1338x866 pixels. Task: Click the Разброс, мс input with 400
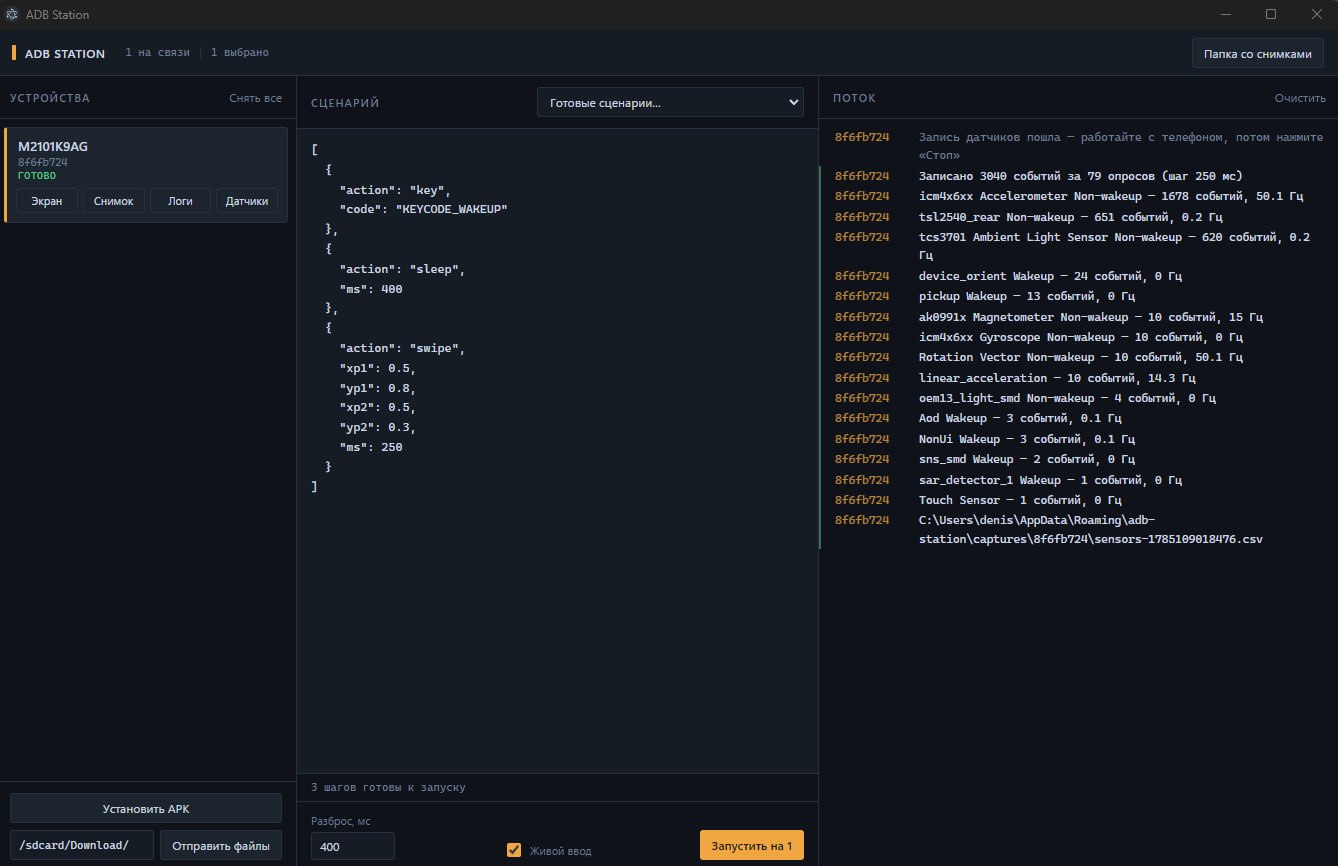353,846
